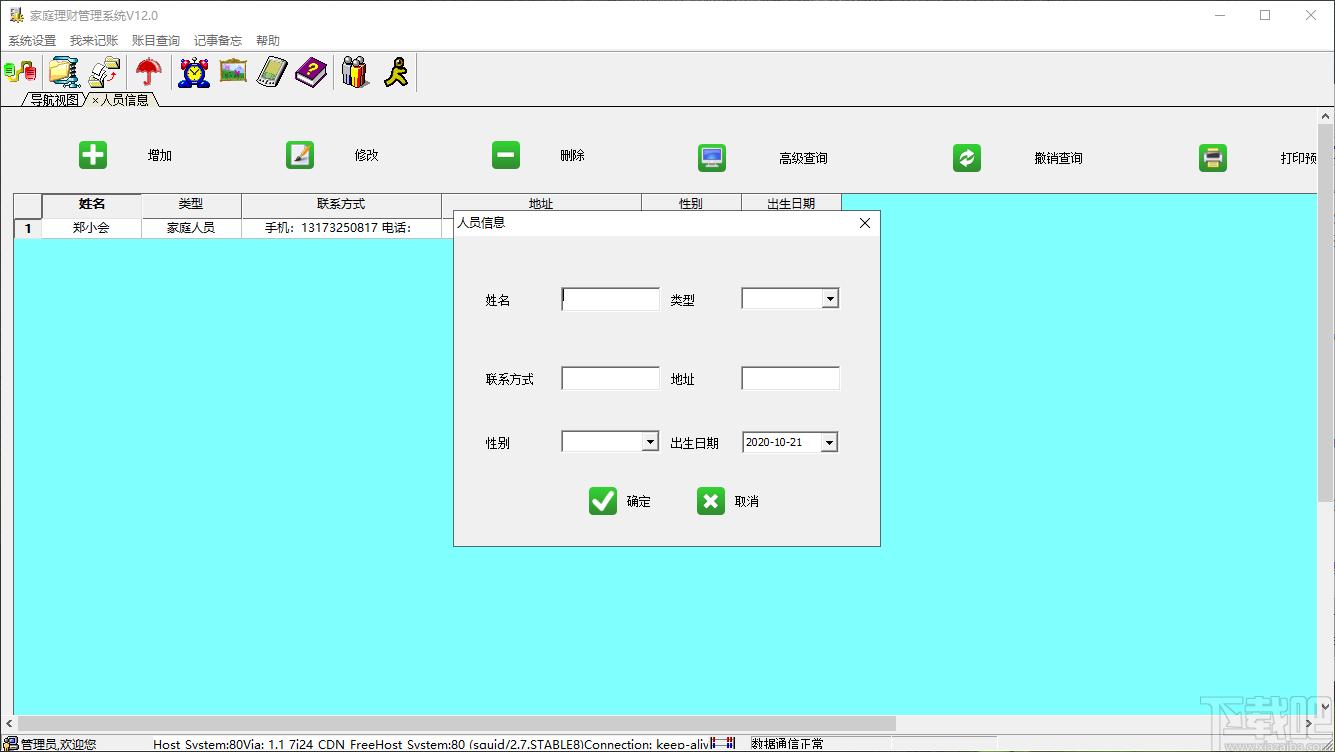Click the 性别 column header

(x=691, y=203)
